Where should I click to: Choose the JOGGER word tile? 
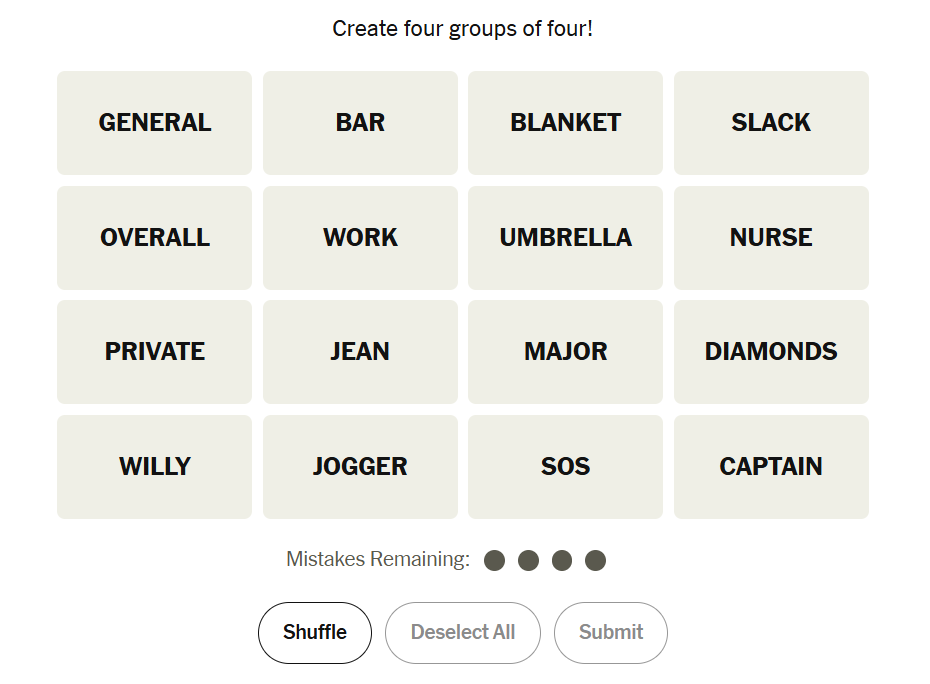pyautogui.click(x=360, y=467)
